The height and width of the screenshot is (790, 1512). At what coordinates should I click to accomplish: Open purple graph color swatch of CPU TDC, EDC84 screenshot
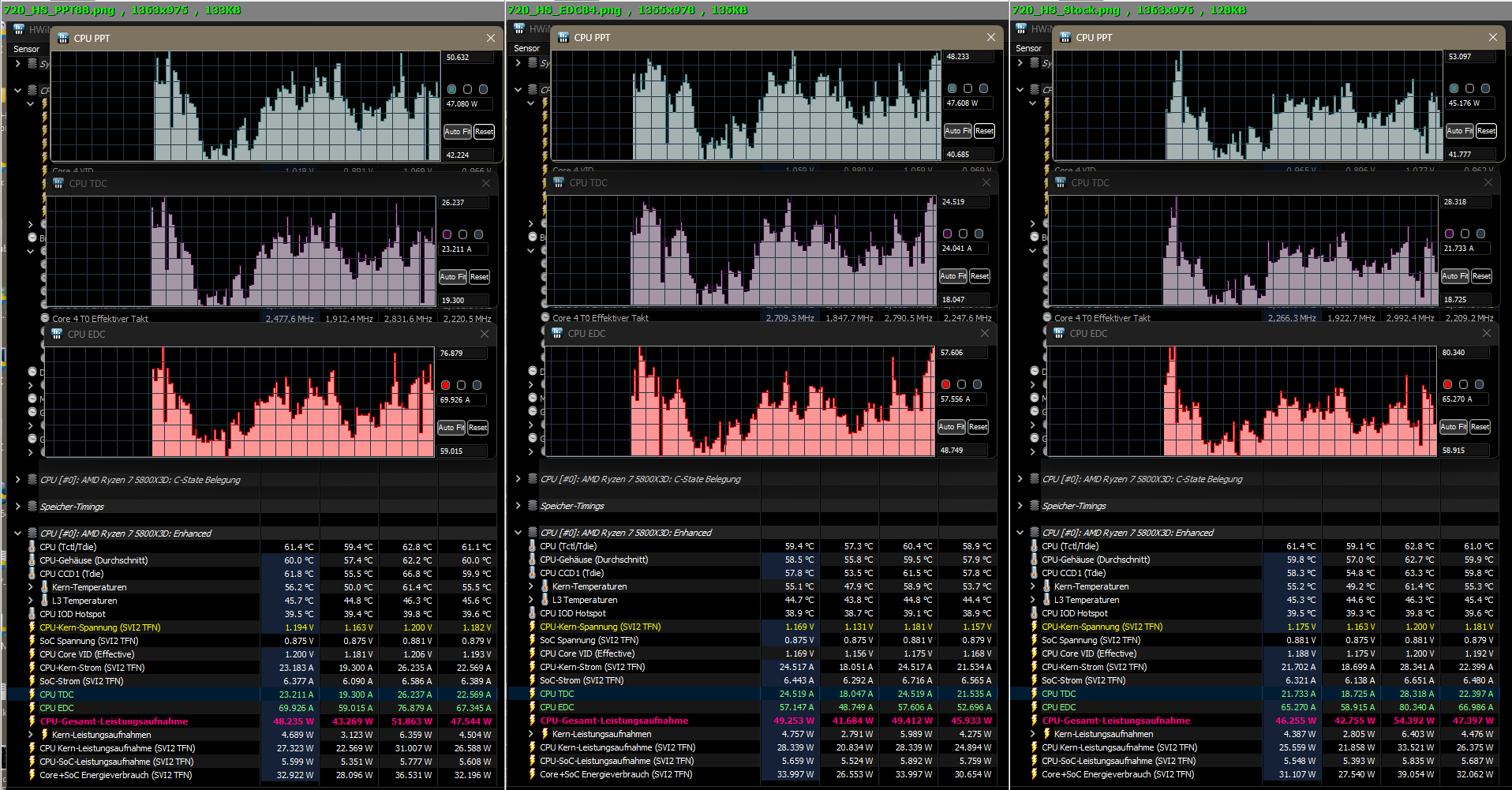point(948,234)
